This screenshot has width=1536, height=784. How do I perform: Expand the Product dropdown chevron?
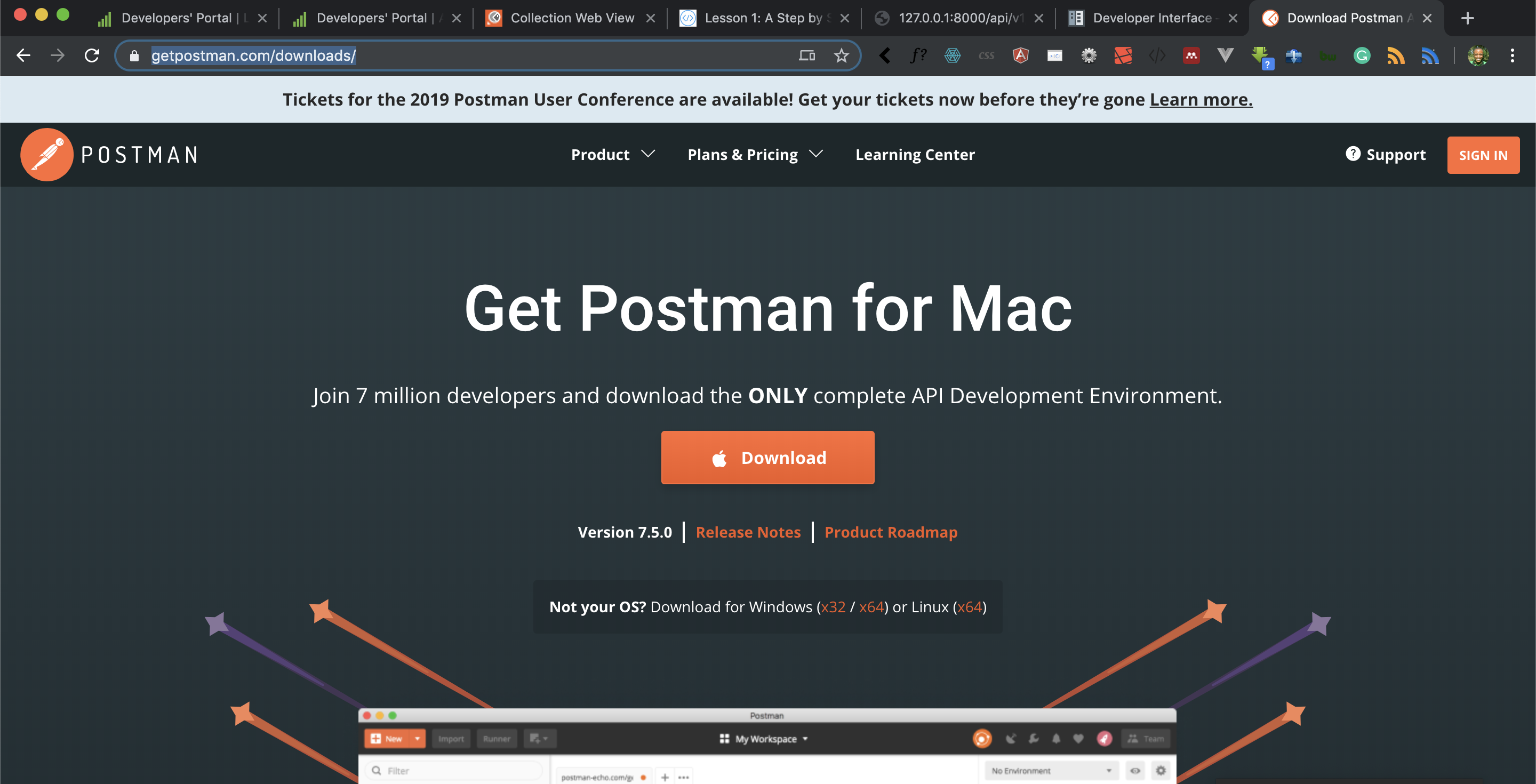[x=647, y=155]
